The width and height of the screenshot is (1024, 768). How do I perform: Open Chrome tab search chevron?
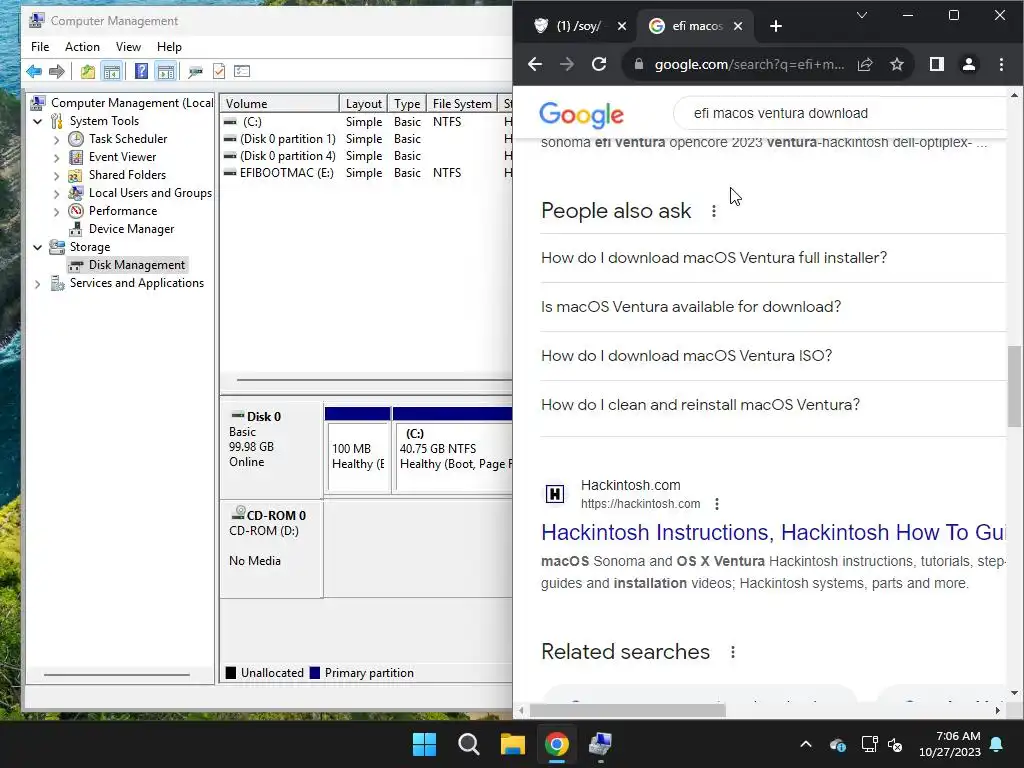coord(862,15)
